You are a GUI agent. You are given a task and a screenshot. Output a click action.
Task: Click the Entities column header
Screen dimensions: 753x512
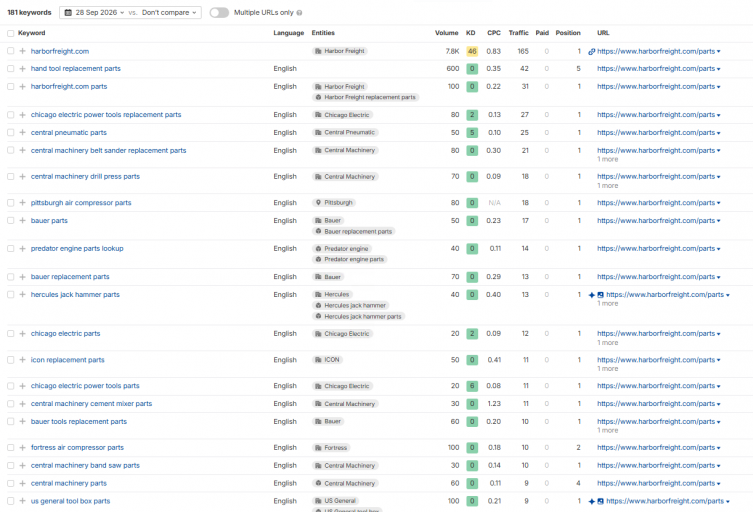coord(323,33)
